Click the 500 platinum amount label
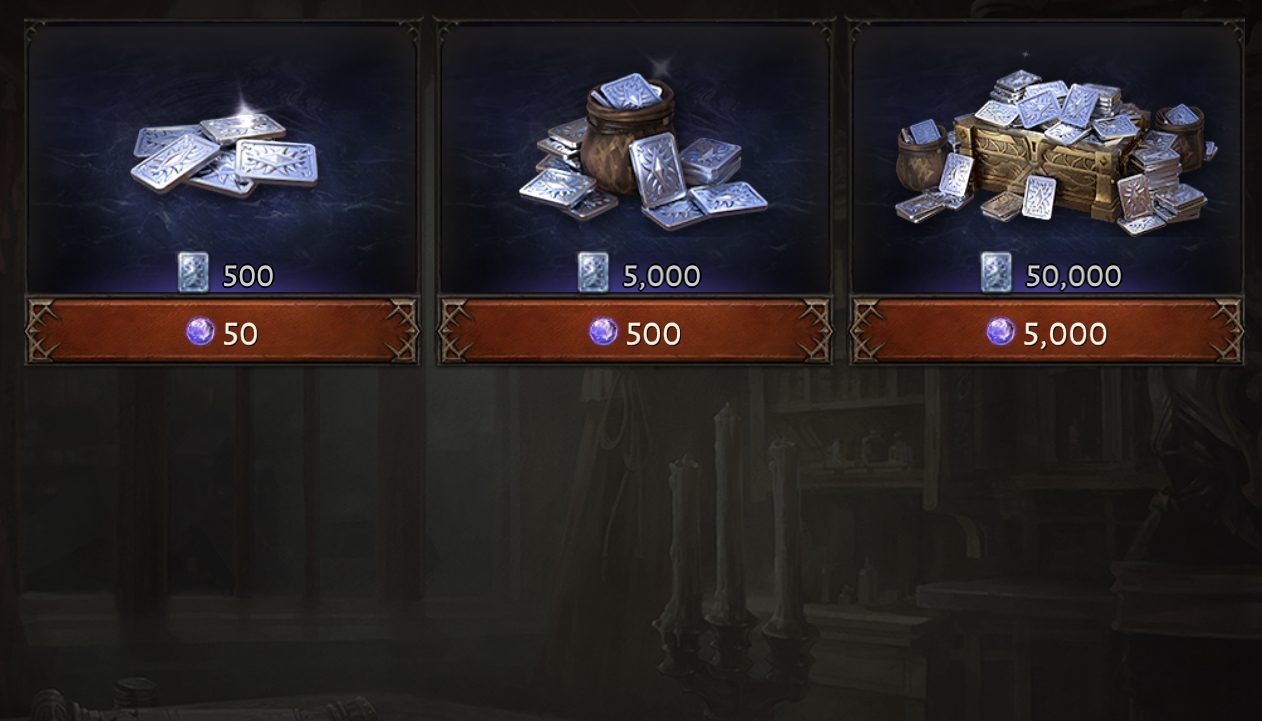The height and width of the screenshot is (721, 1262). [248, 276]
